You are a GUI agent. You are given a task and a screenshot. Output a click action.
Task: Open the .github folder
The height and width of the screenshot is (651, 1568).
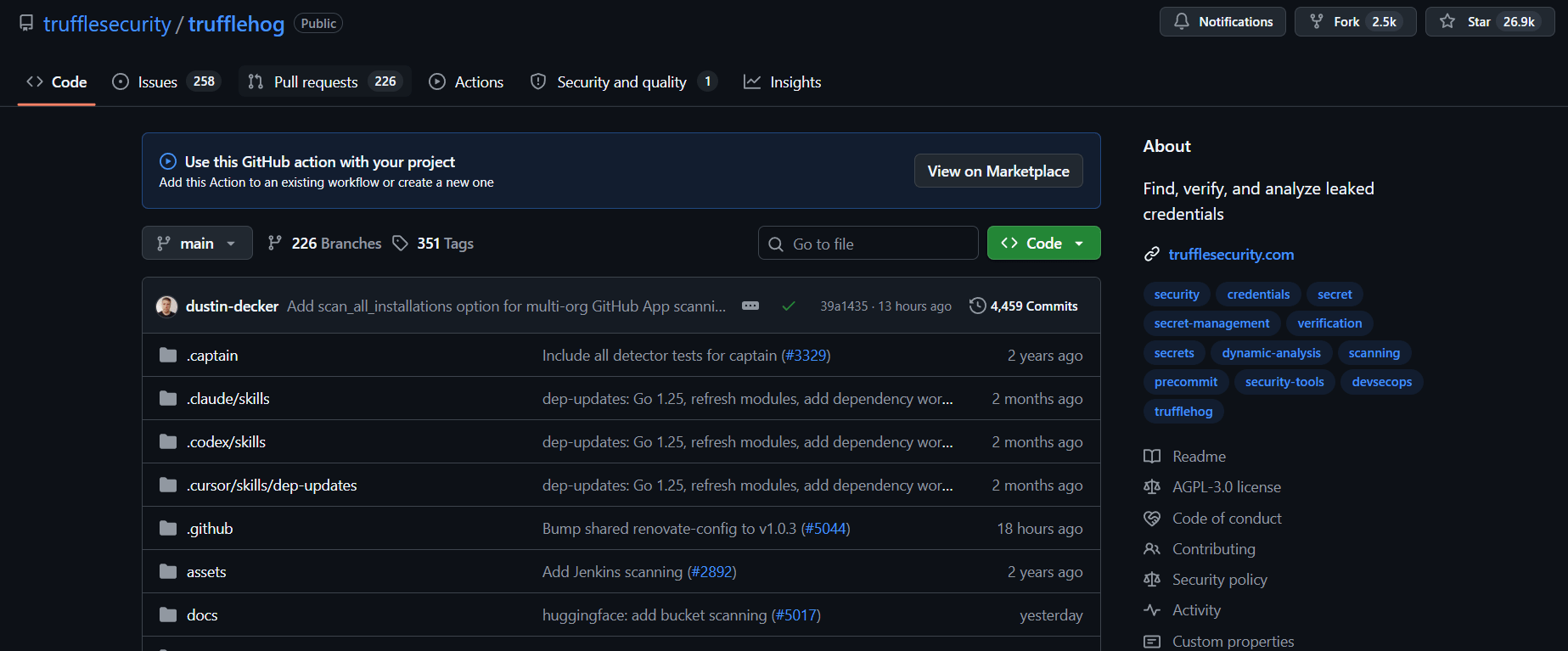[210, 529]
